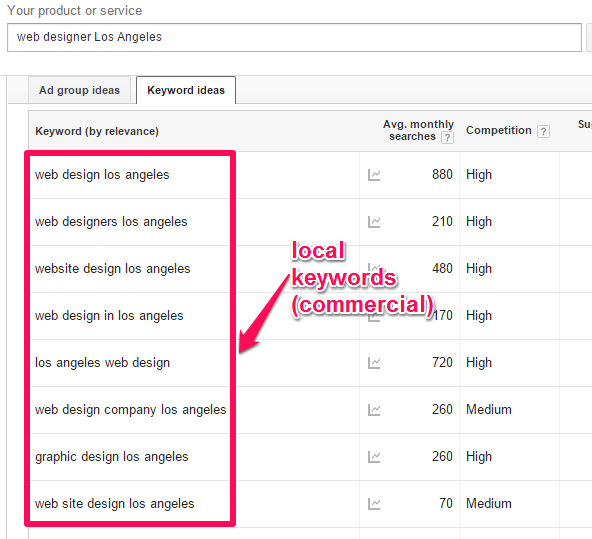Select keyword web design los angeles
Screen dimensions: 592x539
point(102,175)
